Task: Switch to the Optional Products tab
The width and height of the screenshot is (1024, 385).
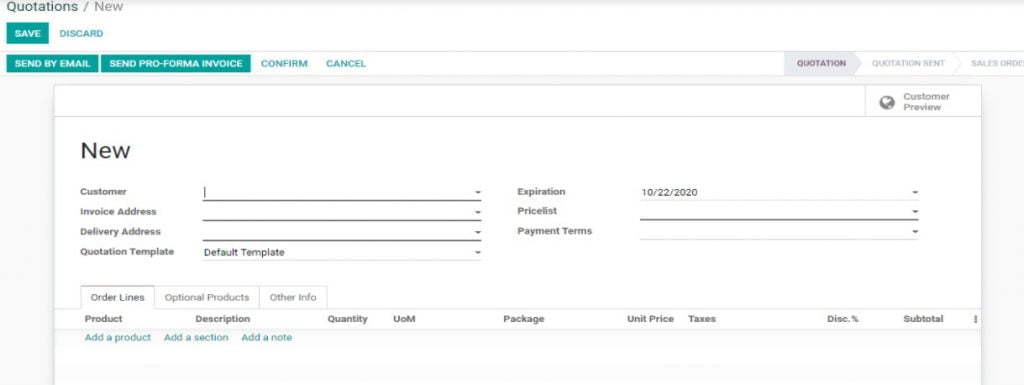Action: (207, 298)
